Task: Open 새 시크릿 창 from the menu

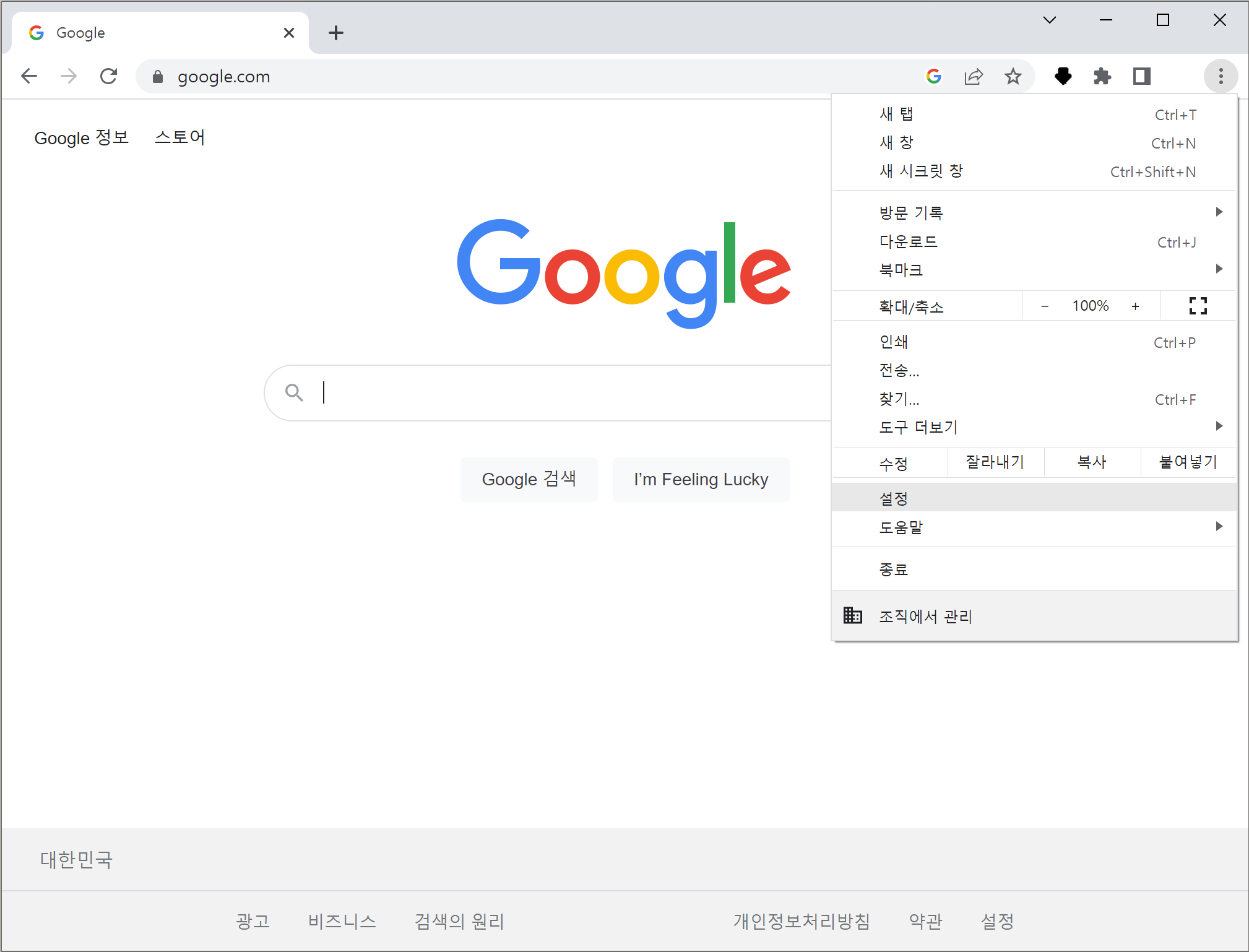Action: 1034,171
